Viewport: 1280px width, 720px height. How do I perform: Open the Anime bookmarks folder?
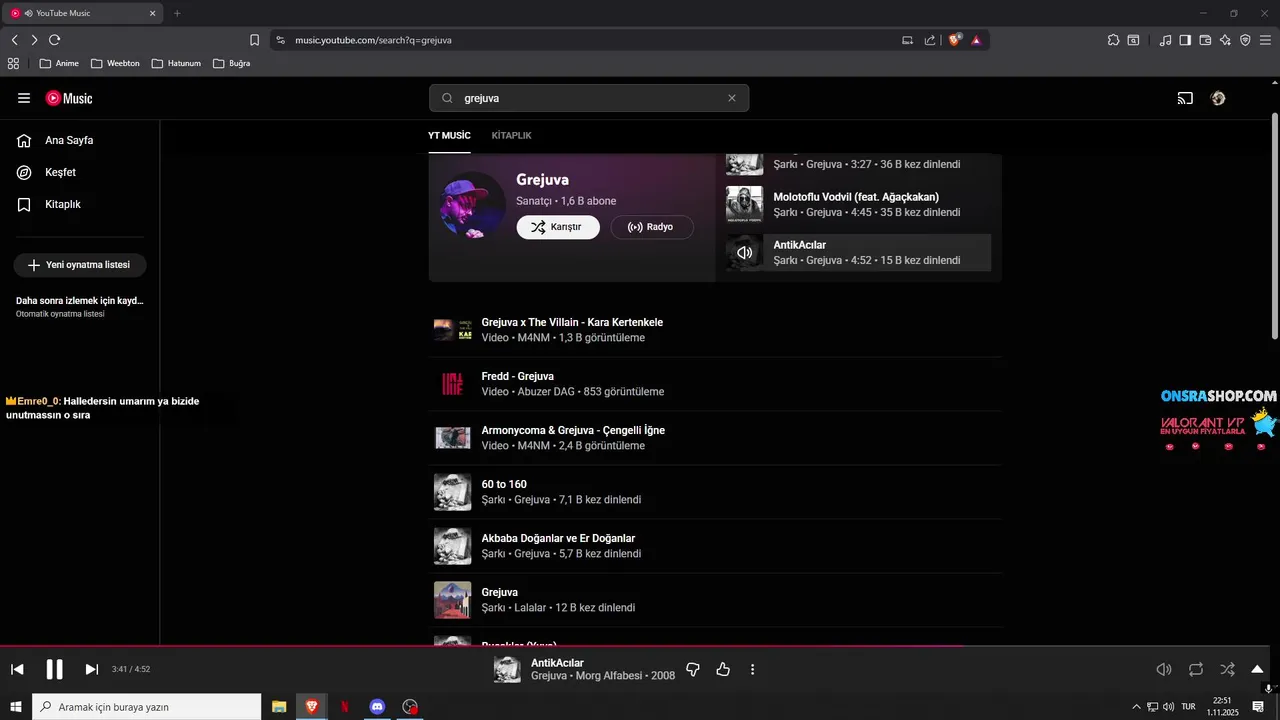coord(59,63)
